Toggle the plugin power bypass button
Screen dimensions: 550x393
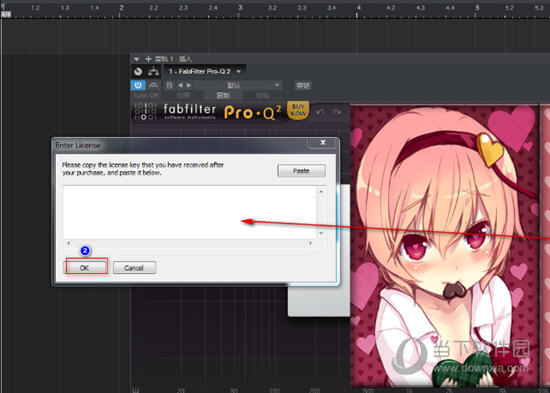tap(138, 85)
